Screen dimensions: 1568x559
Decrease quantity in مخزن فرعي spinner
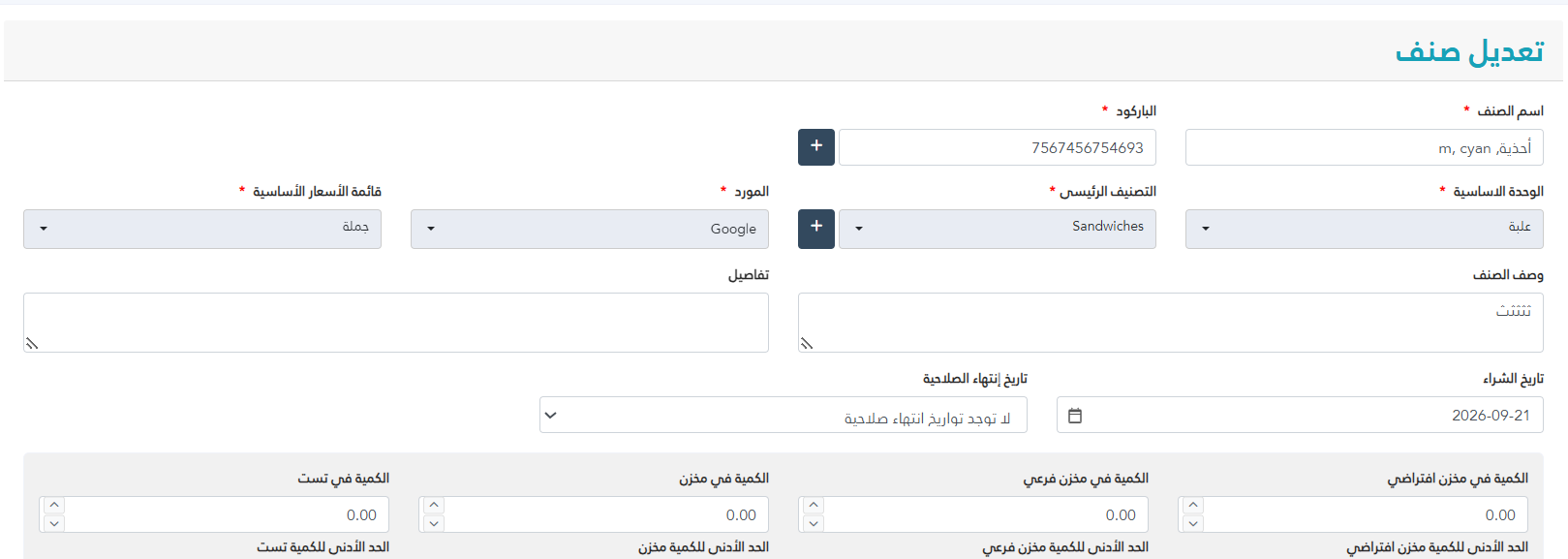coord(814,523)
